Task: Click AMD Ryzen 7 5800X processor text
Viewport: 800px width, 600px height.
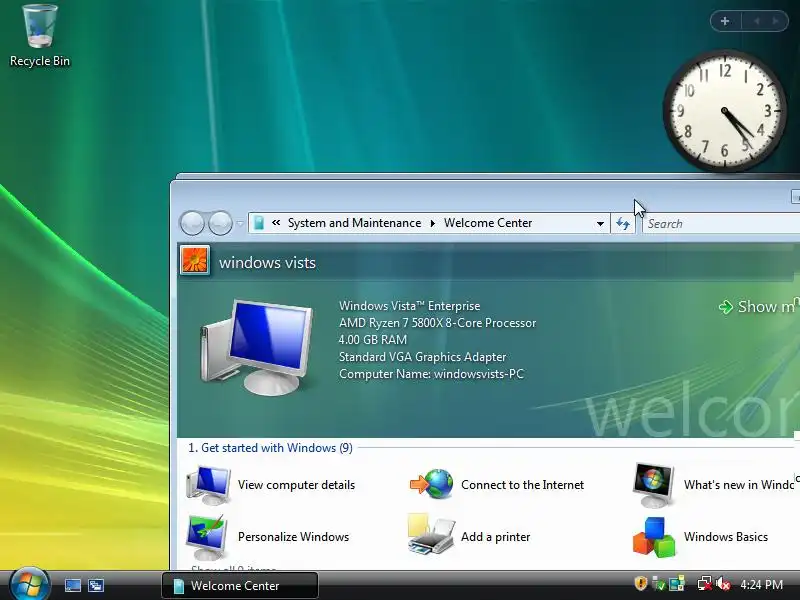Action: click(x=437, y=323)
